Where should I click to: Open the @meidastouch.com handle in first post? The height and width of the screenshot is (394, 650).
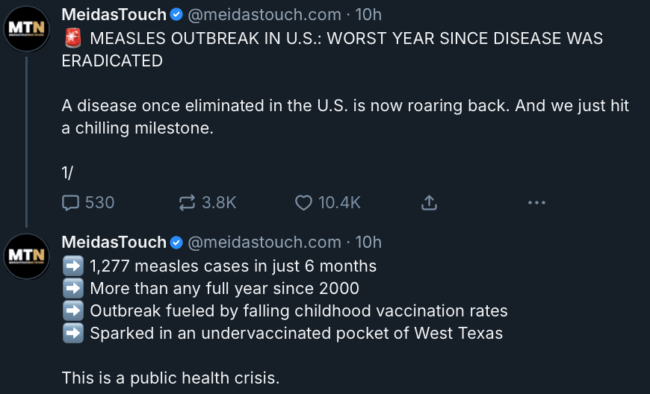pos(264,15)
